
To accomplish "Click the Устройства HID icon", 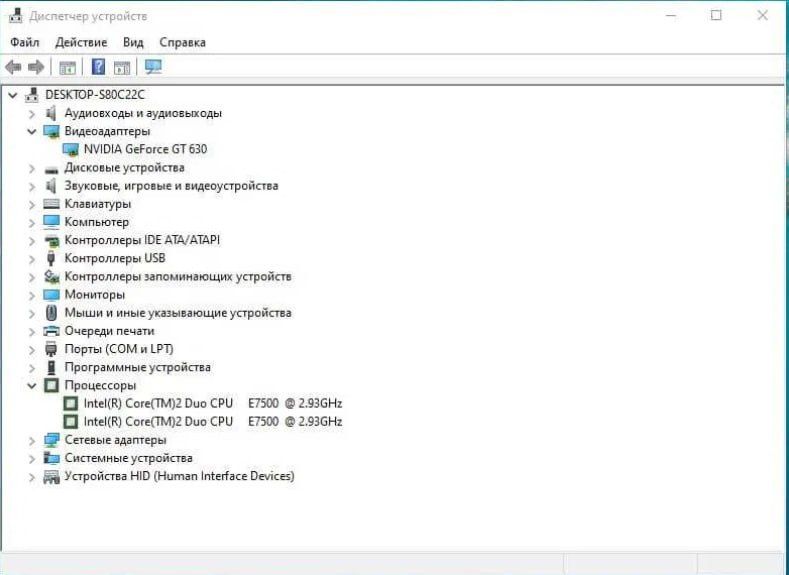I will 51,476.
